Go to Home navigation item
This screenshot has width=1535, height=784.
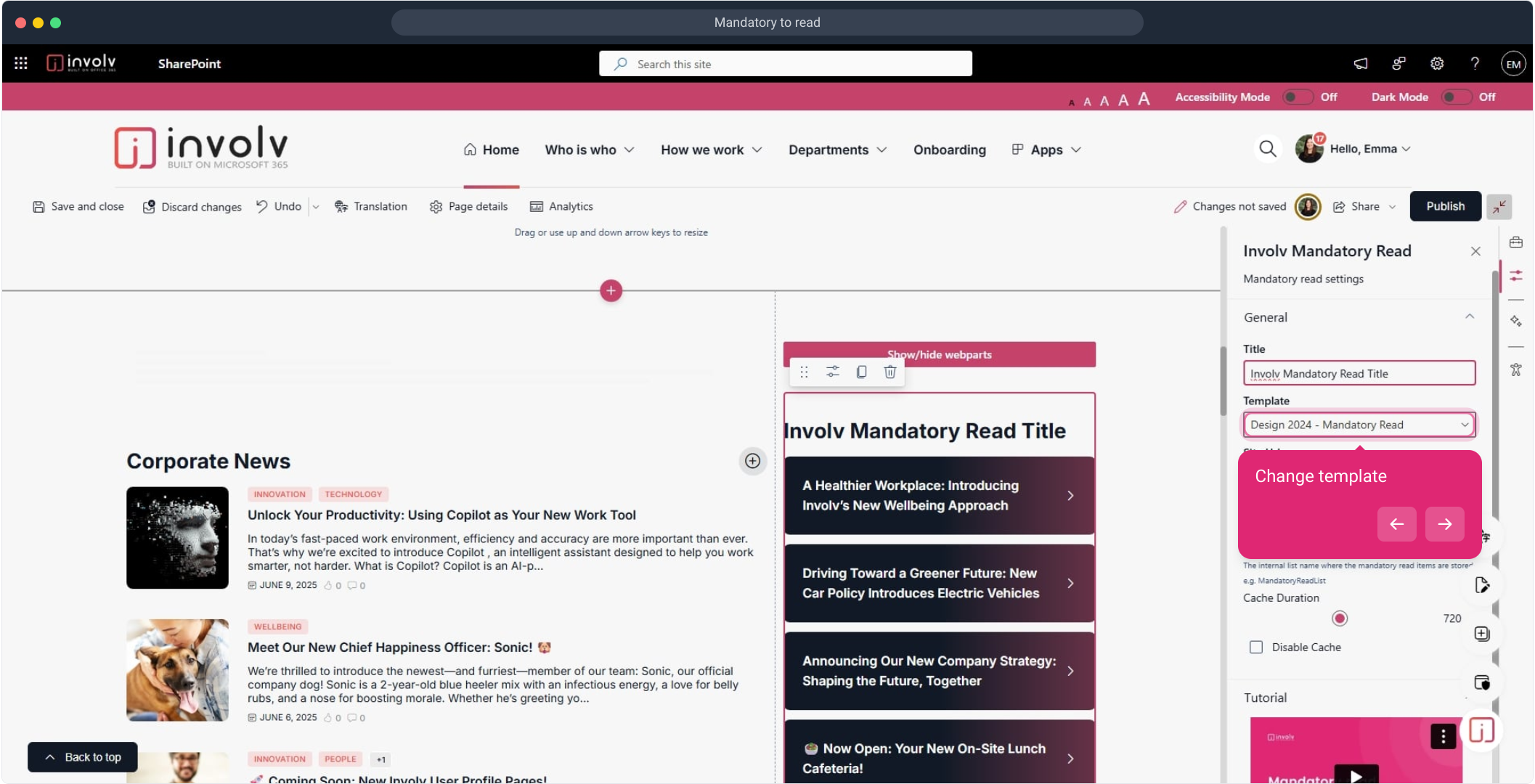(492, 150)
